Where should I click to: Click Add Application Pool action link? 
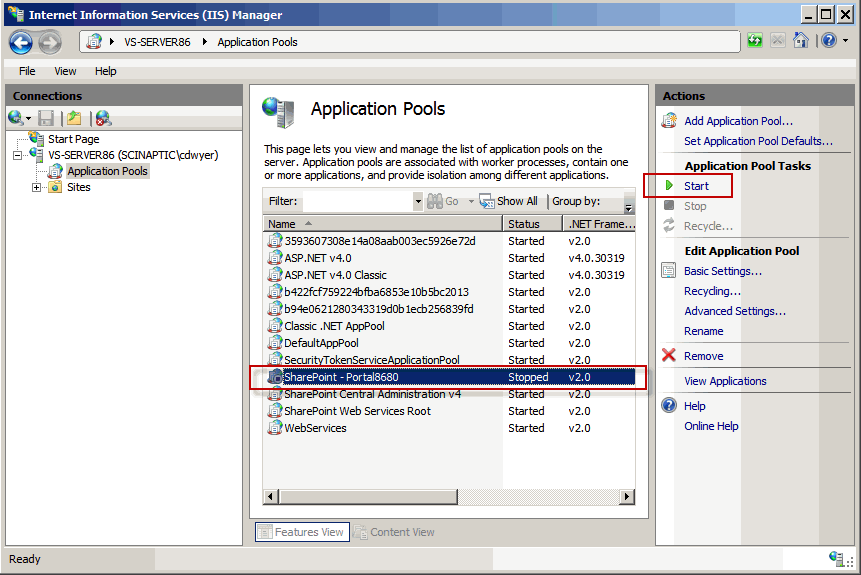(x=738, y=121)
